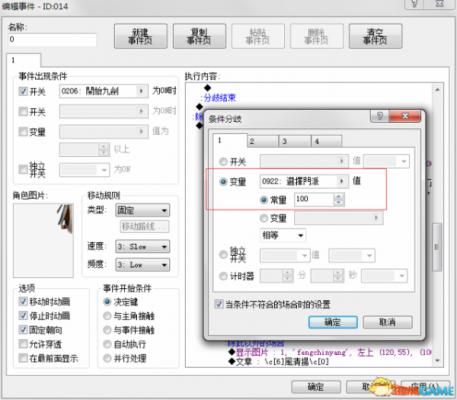Click the 名称 name input field

(x=52, y=39)
